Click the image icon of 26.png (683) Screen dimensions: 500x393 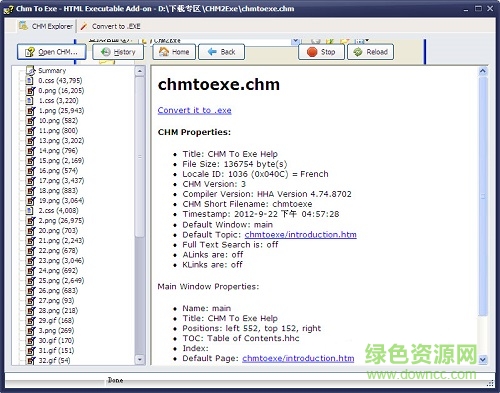tap(30, 291)
